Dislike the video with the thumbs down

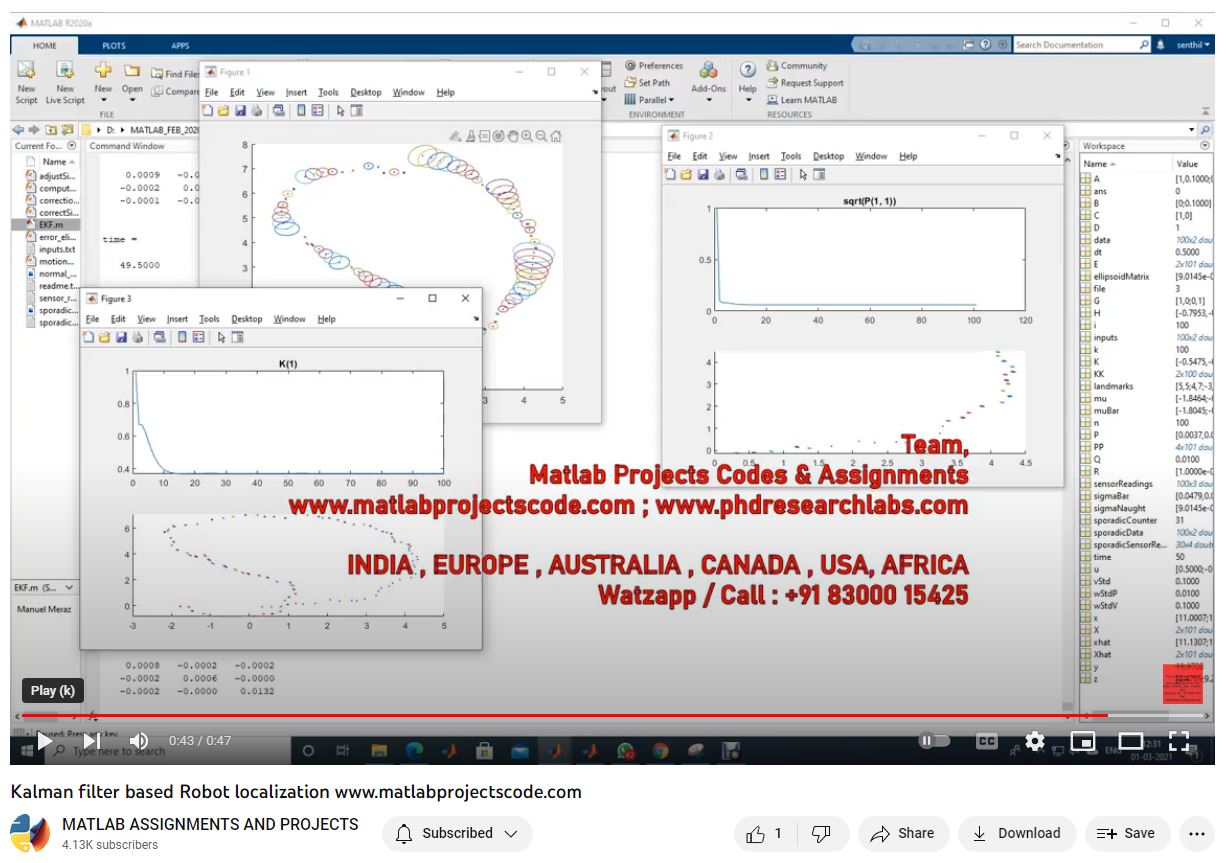click(x=821, y=833)
